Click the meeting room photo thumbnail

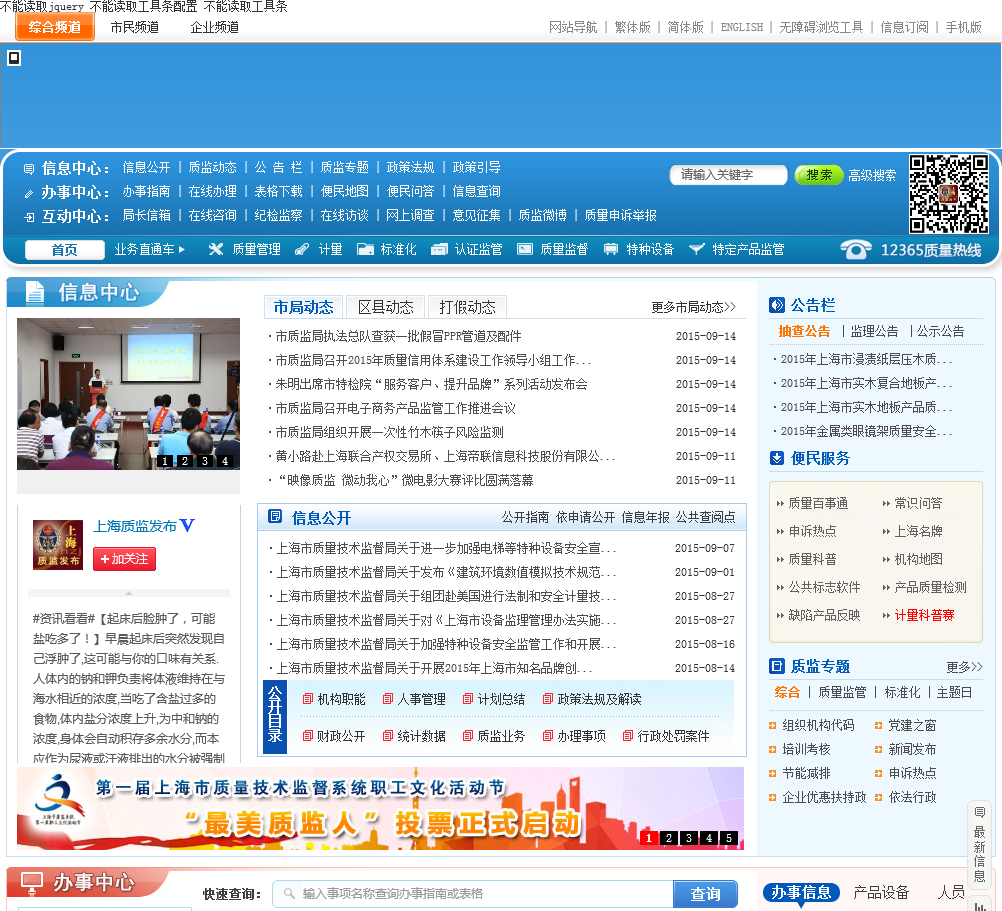128,394
